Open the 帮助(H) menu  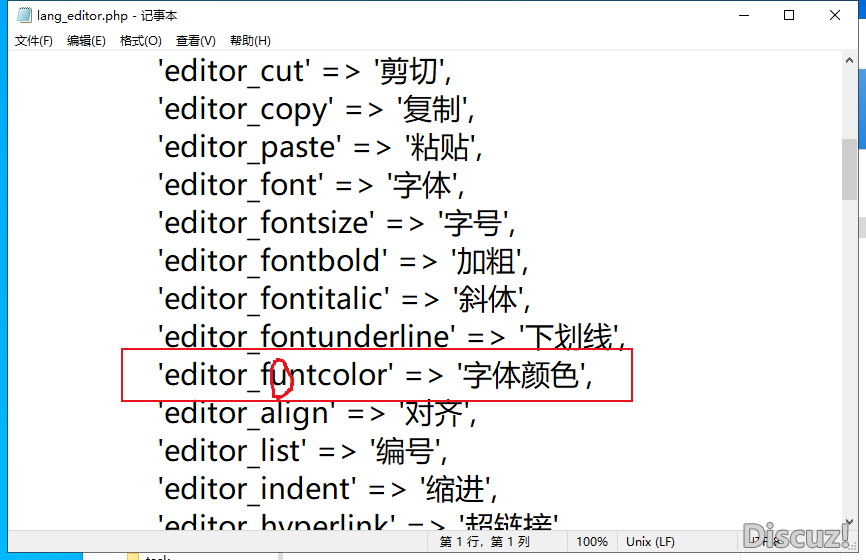(x=250, y=41)
